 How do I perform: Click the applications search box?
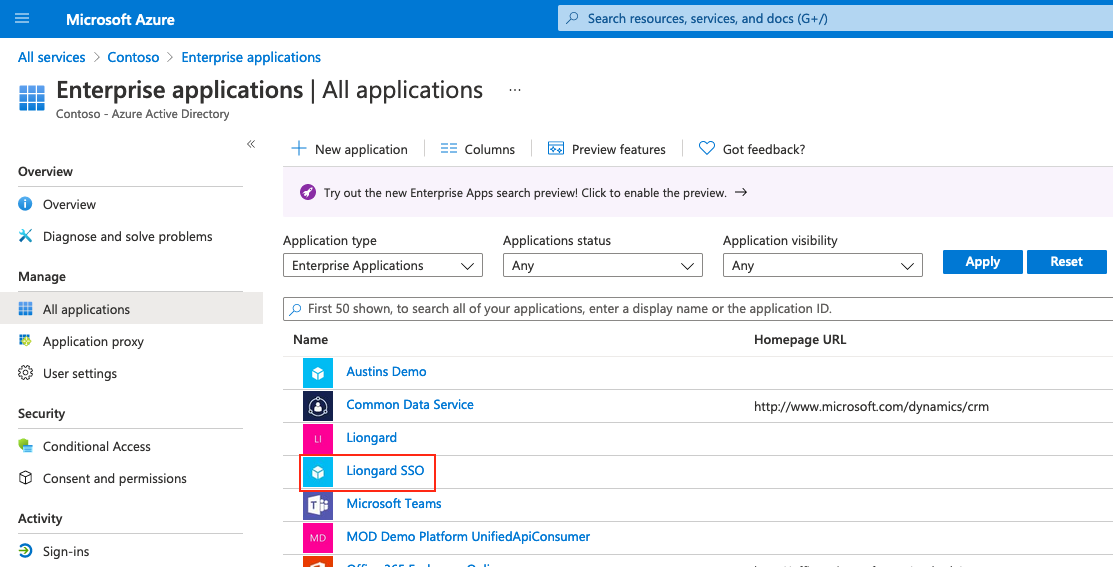click(x=698, y=309)
